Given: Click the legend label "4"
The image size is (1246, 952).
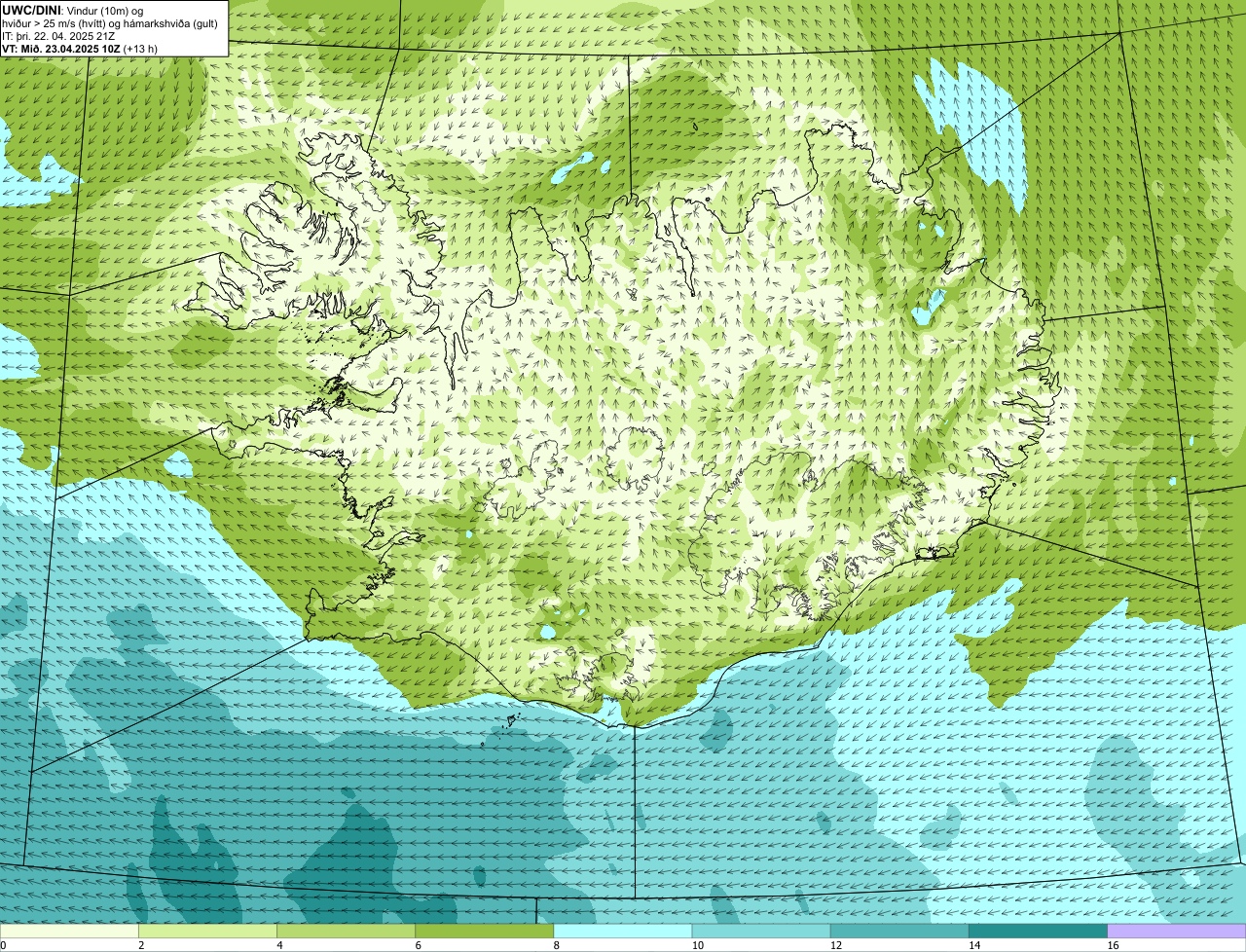Looking at the screenshot, I should click(279, 945).
